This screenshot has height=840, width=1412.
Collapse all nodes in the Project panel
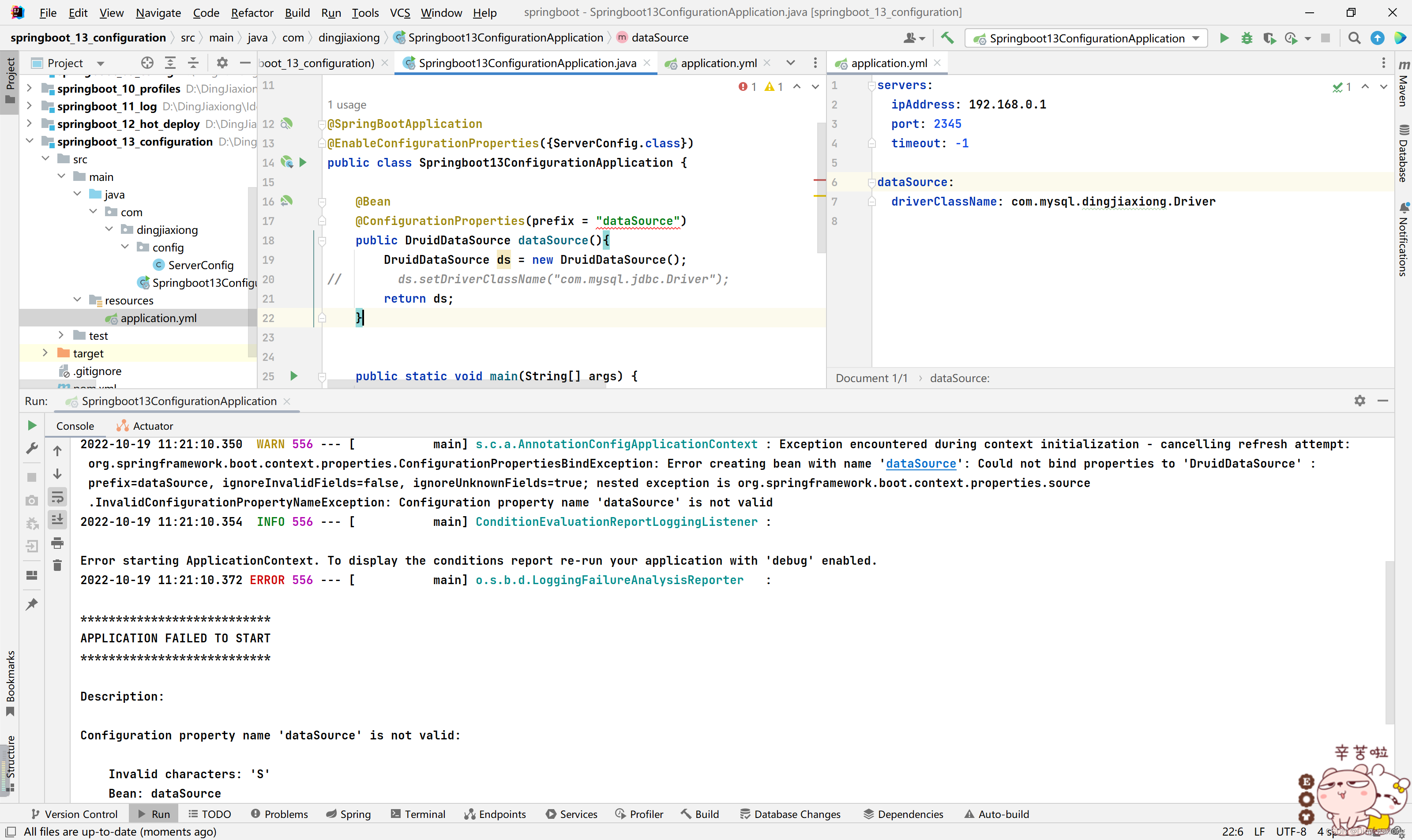pos(193,63)
